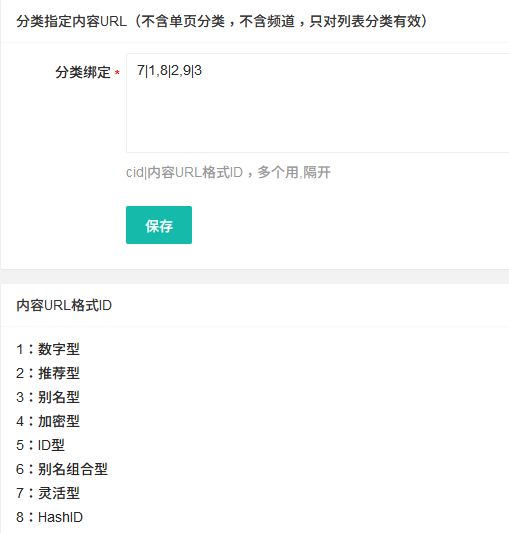This screenshot has height=533, width=509.
Task: Select list entry 6：别名组合型
Action: [62, 469]
